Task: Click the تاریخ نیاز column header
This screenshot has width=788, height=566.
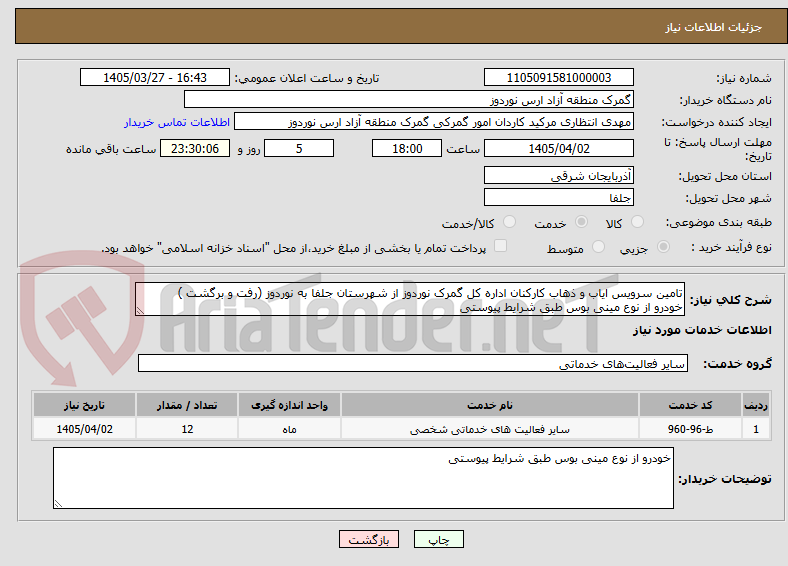Action: tap(84, 405)
